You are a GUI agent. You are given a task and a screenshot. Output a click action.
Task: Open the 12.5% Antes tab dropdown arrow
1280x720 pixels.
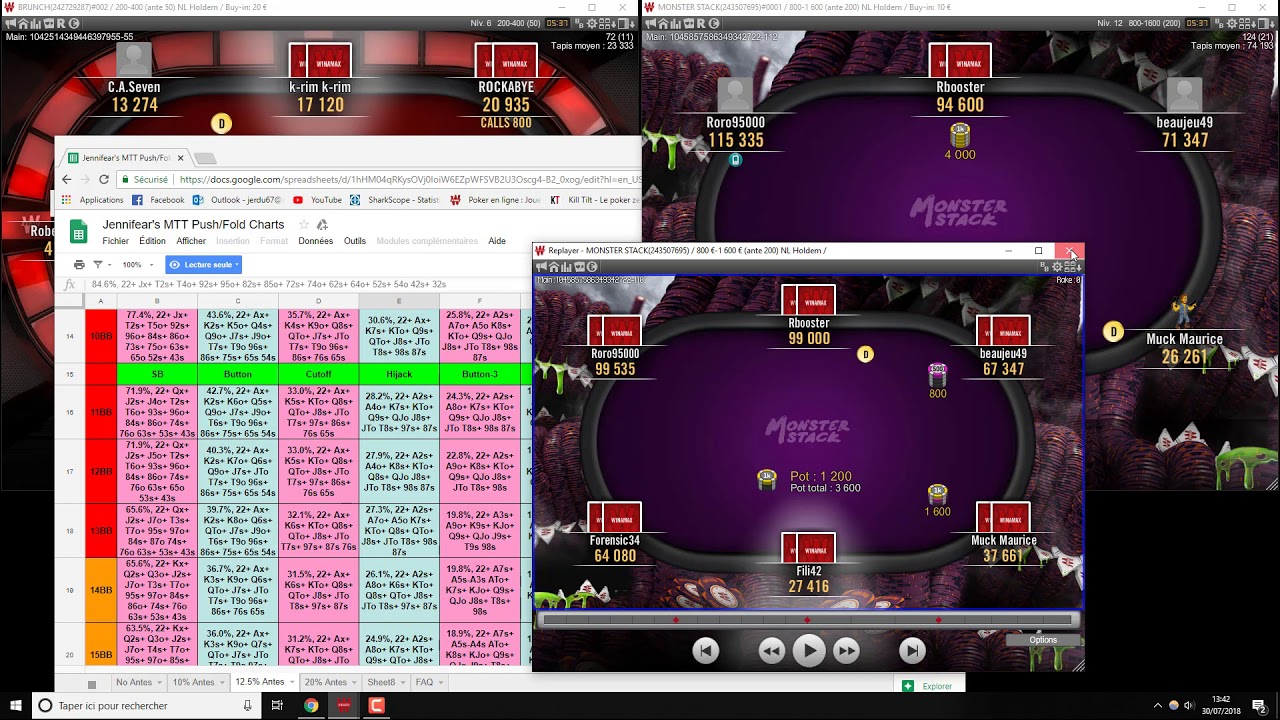pyautogui.click(x=292, y=682)
